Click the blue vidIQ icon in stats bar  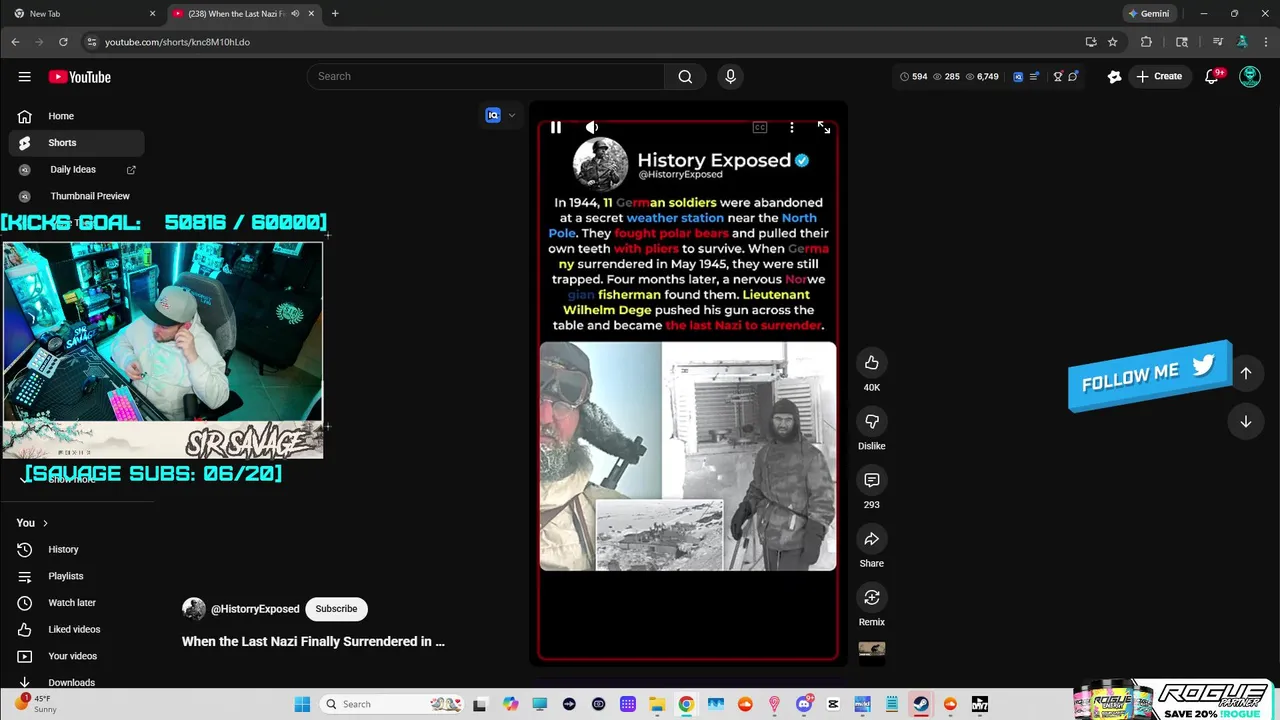coord(1018,77)
